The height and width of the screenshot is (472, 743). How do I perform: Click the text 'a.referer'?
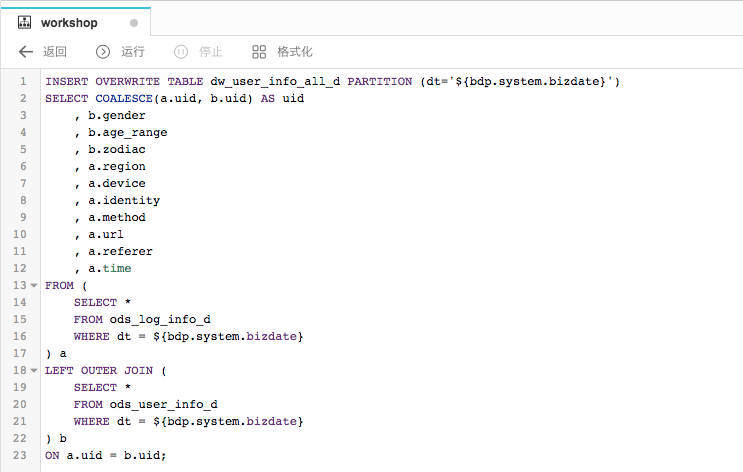[120, 252]
